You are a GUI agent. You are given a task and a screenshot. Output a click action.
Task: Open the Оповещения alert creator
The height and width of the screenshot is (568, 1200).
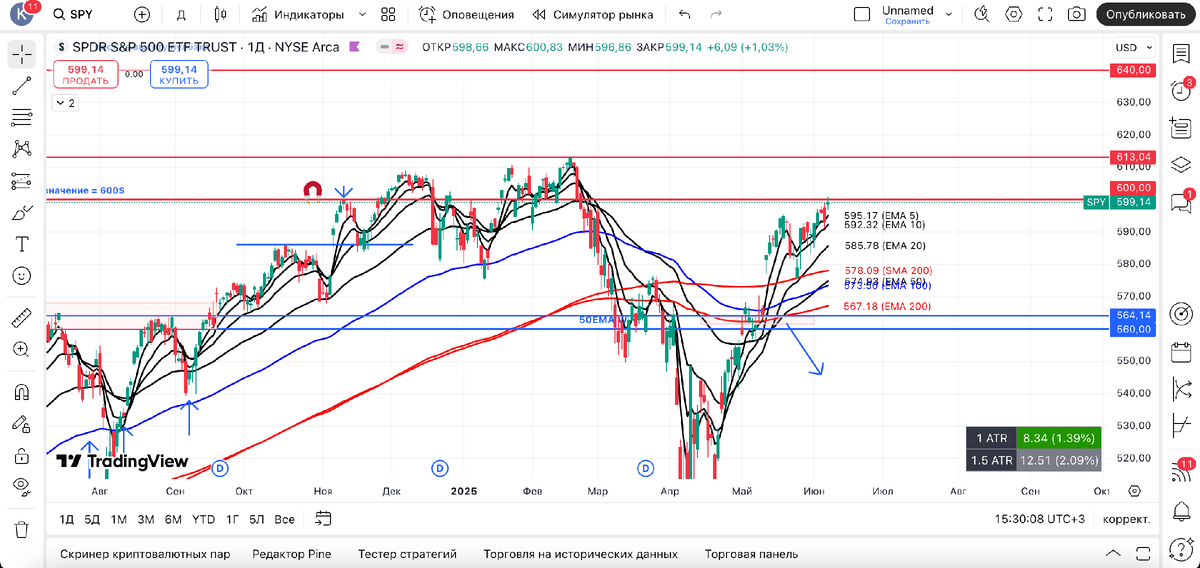pos(466,14)
